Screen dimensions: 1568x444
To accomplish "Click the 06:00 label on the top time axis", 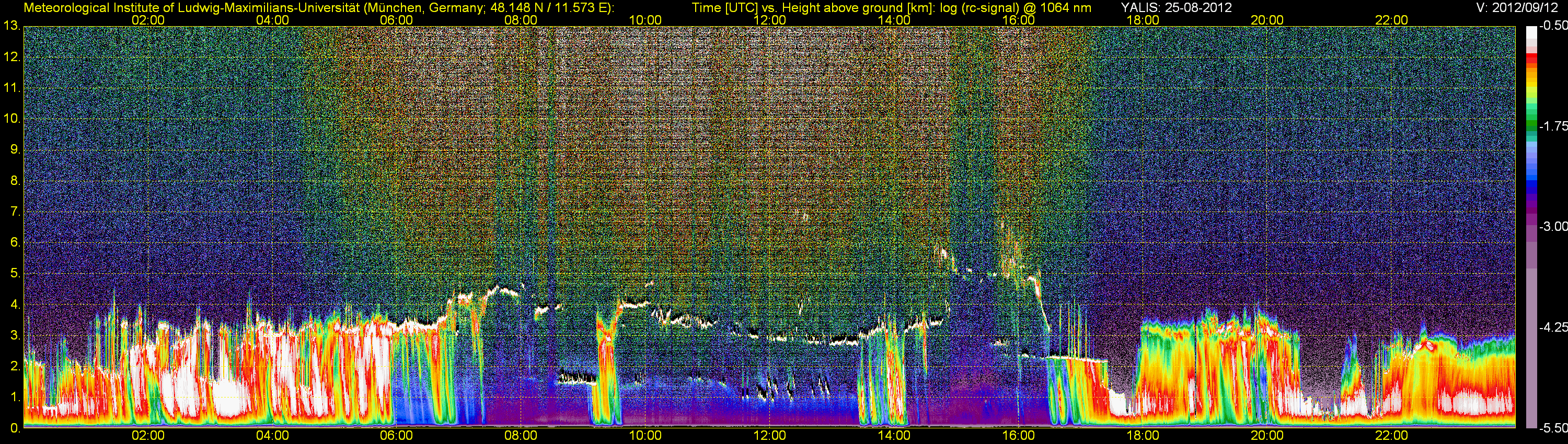I will pyautogui.click(x=396, y=20).
